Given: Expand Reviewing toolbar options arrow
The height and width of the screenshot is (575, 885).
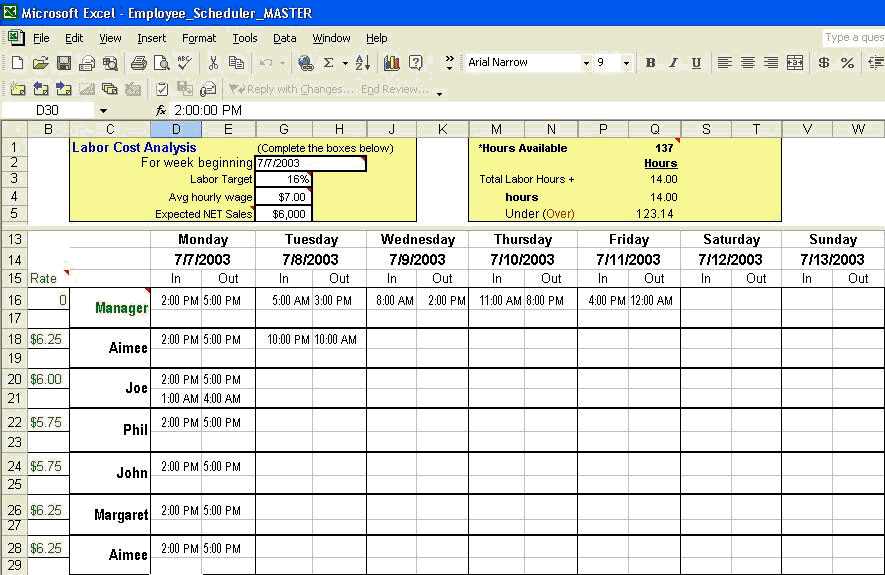Looking at the screenshot, I should pos(440,93).
